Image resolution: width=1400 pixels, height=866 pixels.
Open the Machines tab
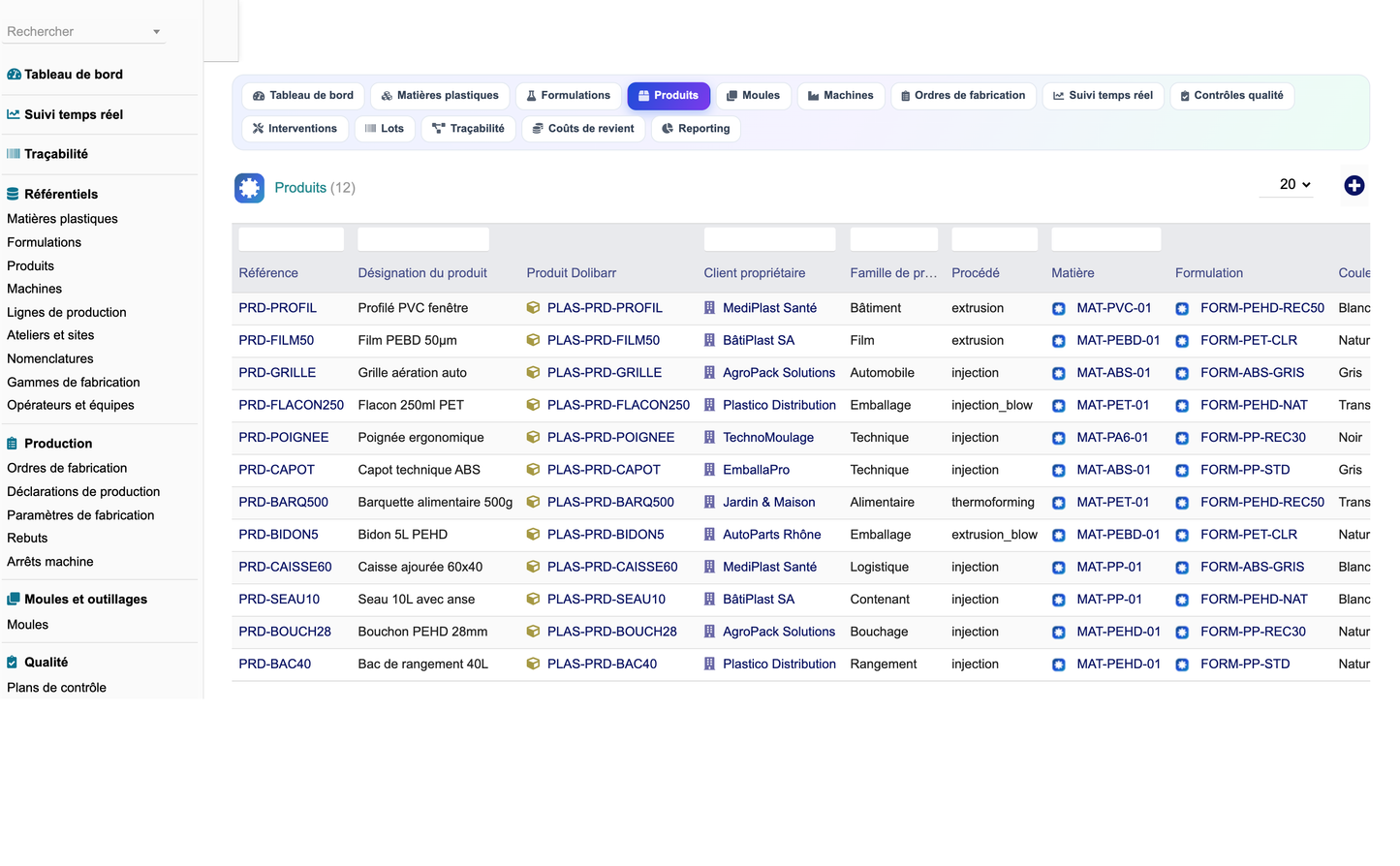841,96
